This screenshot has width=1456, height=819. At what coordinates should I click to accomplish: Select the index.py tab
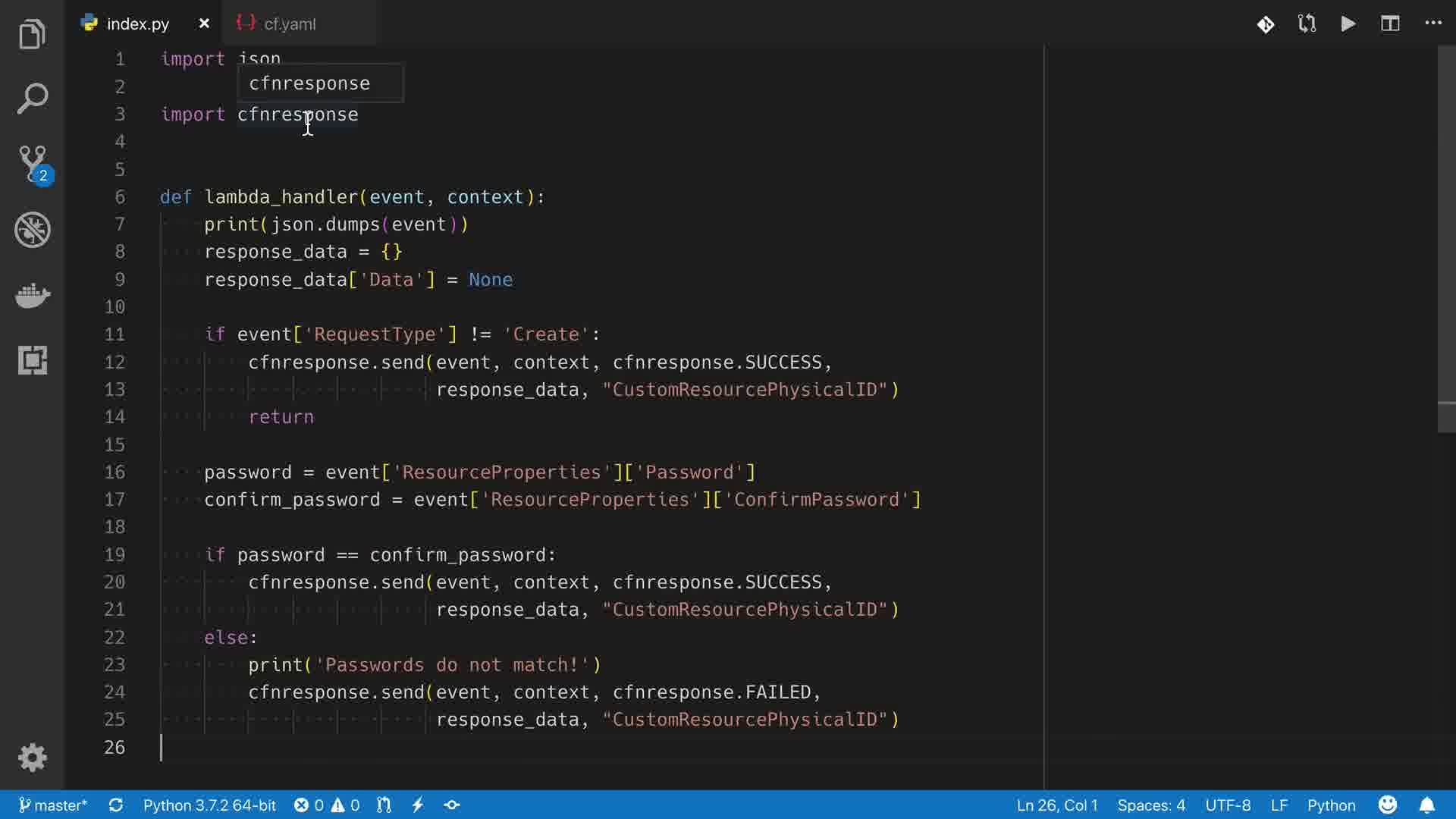point(137,24)
